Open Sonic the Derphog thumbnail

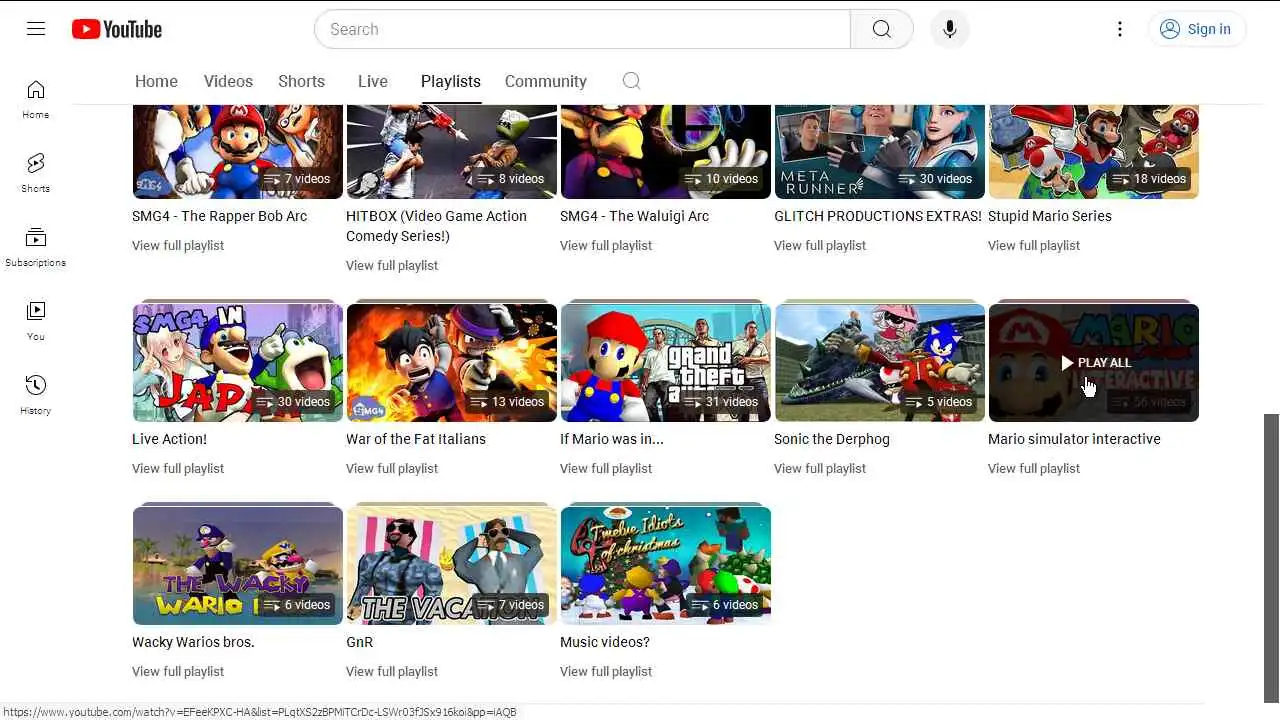click(x=880, y=362)
